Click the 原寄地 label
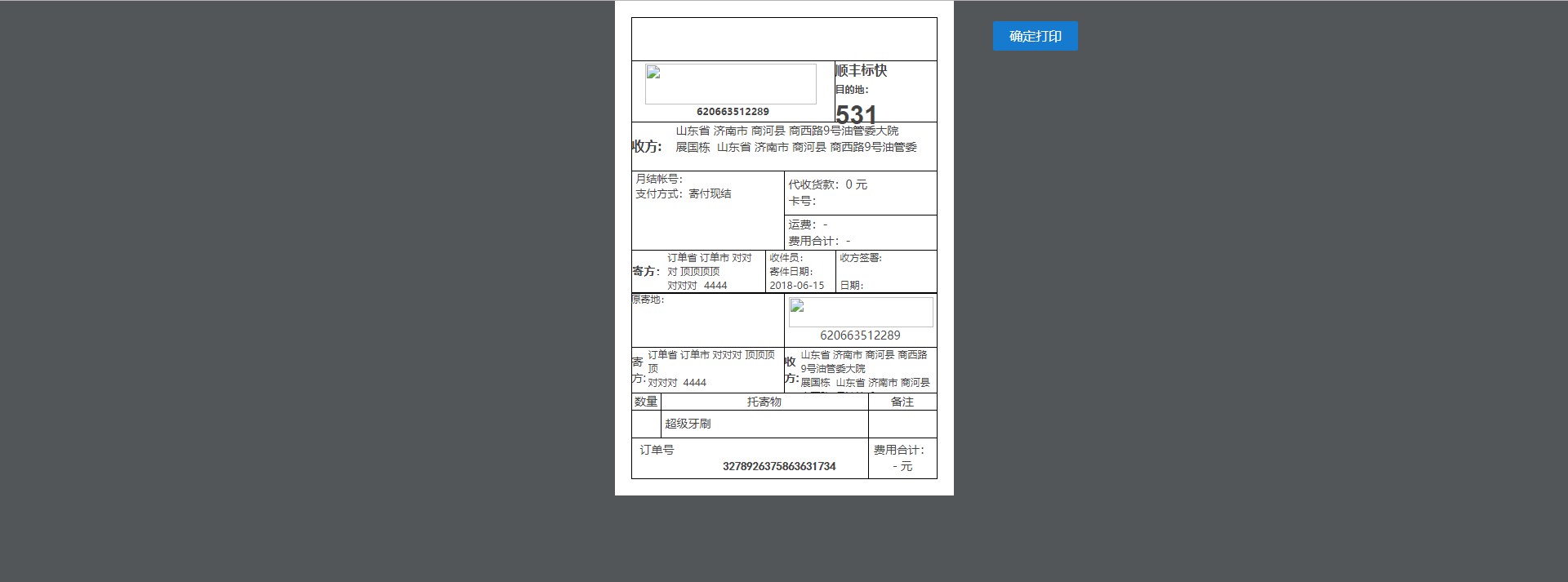The height and width of the screenshot is (582, 1568). point(648,300)
